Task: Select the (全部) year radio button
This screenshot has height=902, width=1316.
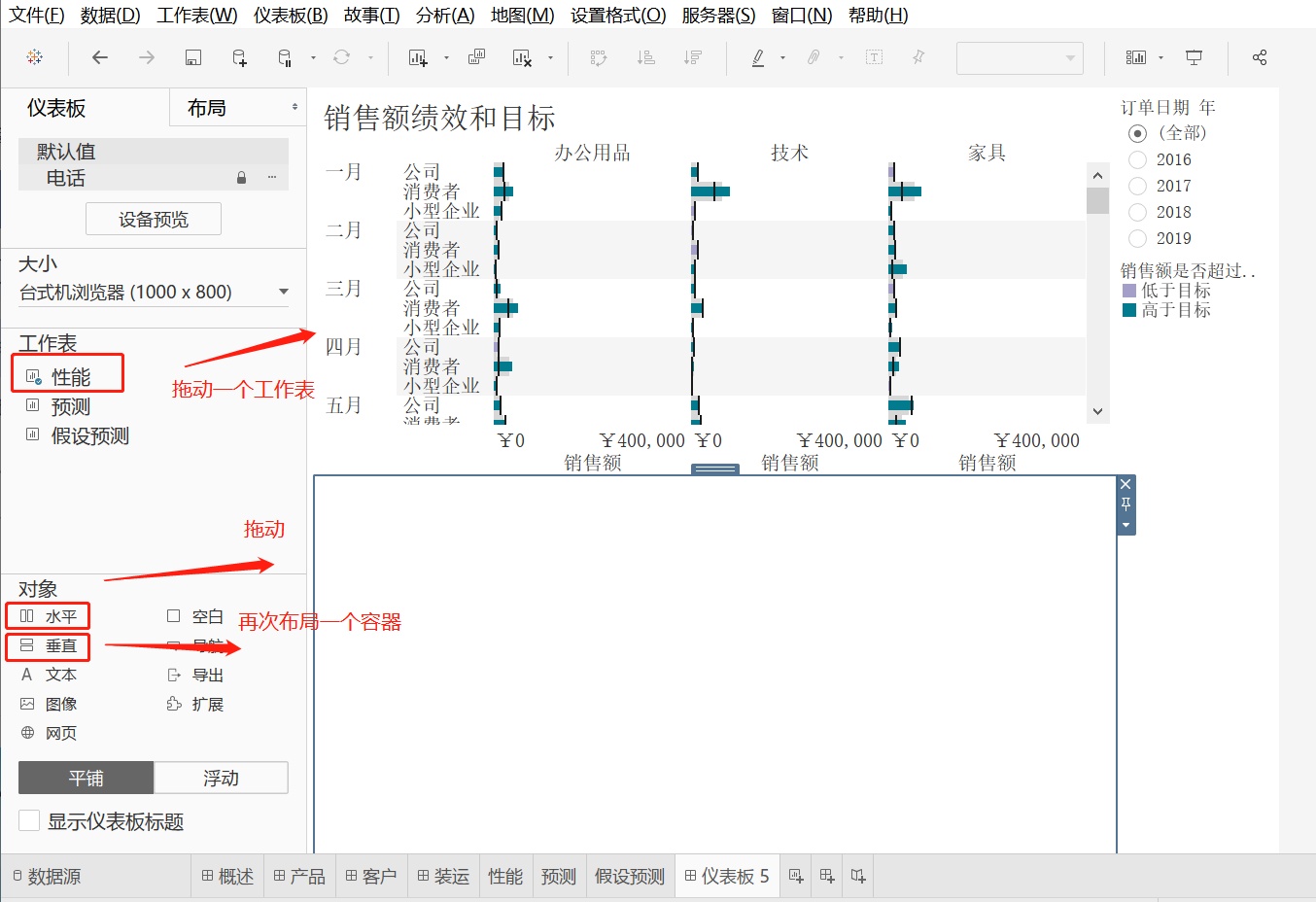Action: (x=1138, y=133)
